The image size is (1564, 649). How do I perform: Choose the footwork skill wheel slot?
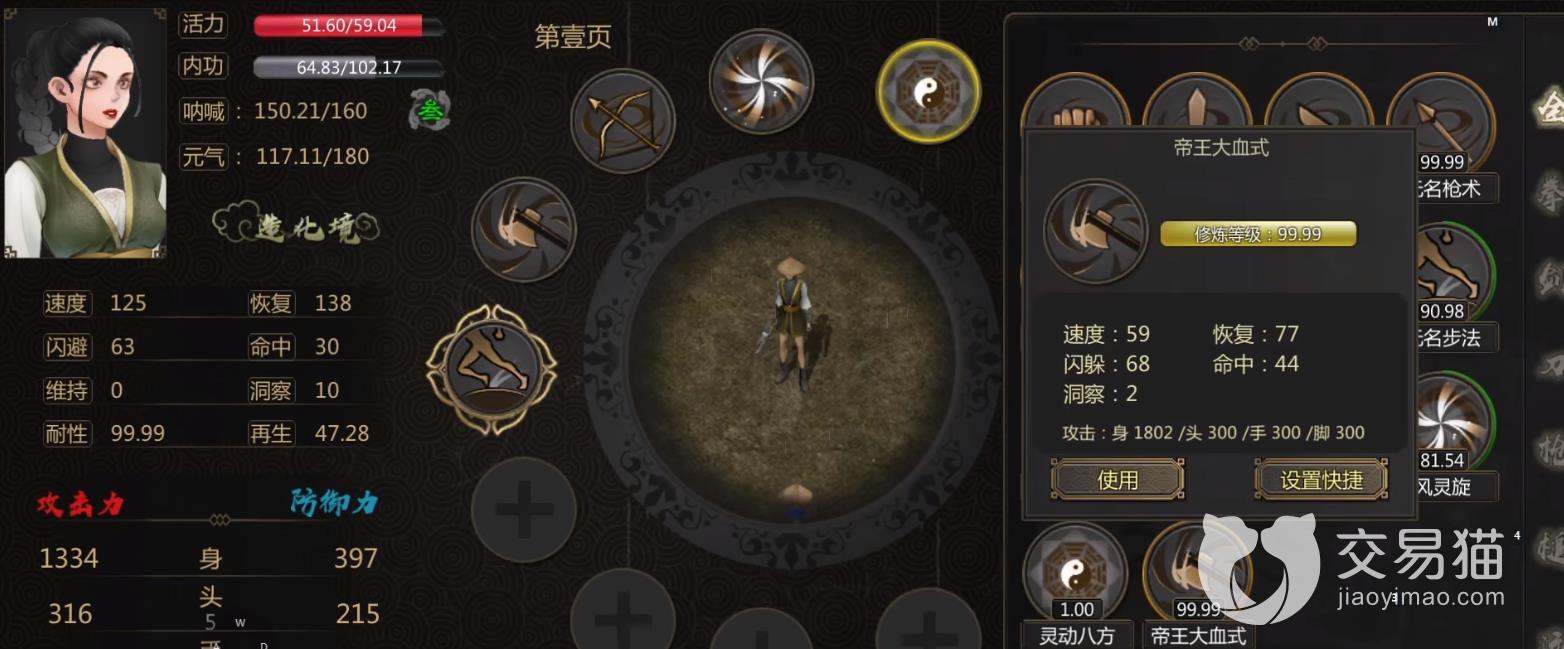pos(492,370)
